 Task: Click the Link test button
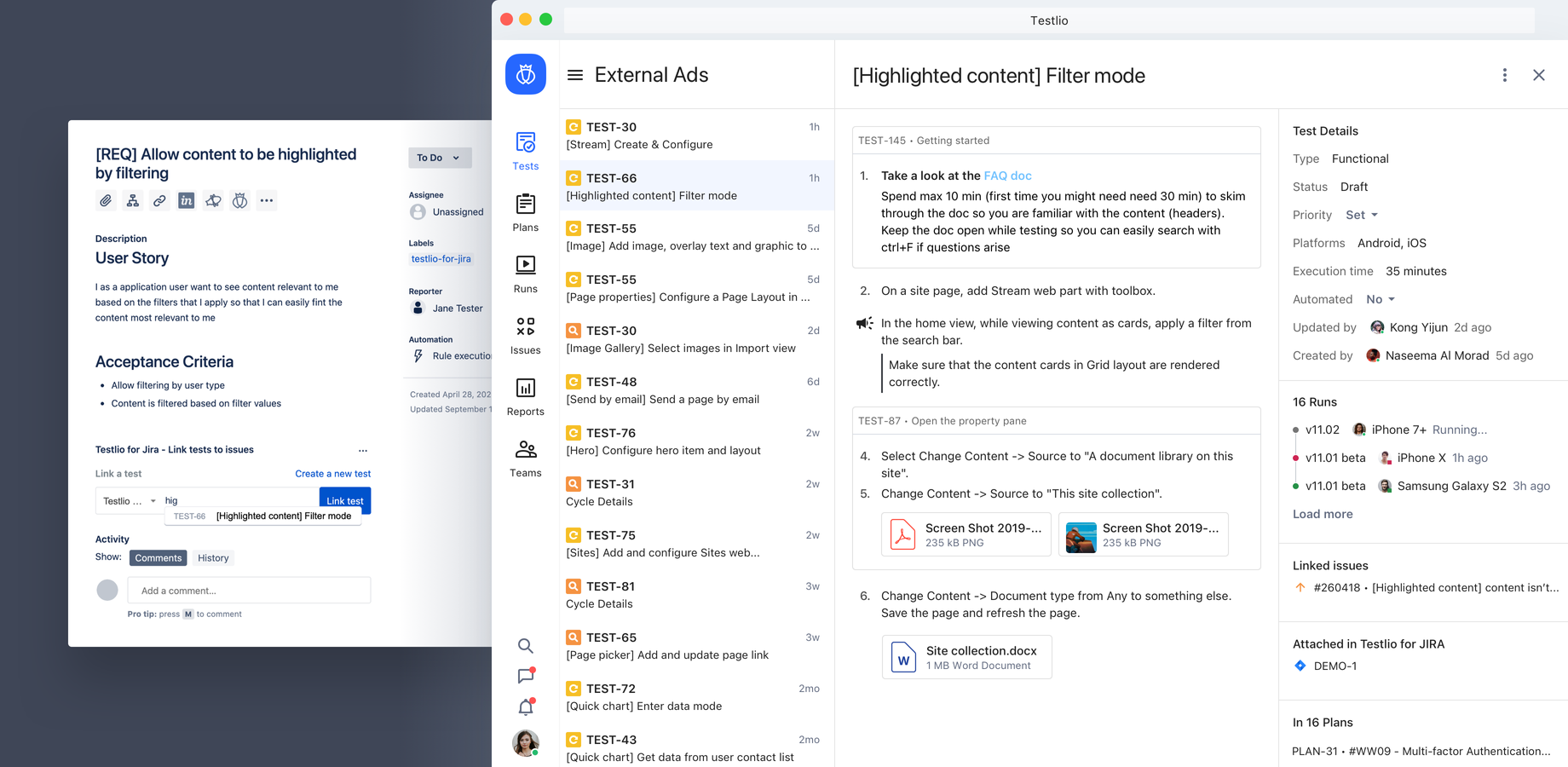tap(345, 500)
